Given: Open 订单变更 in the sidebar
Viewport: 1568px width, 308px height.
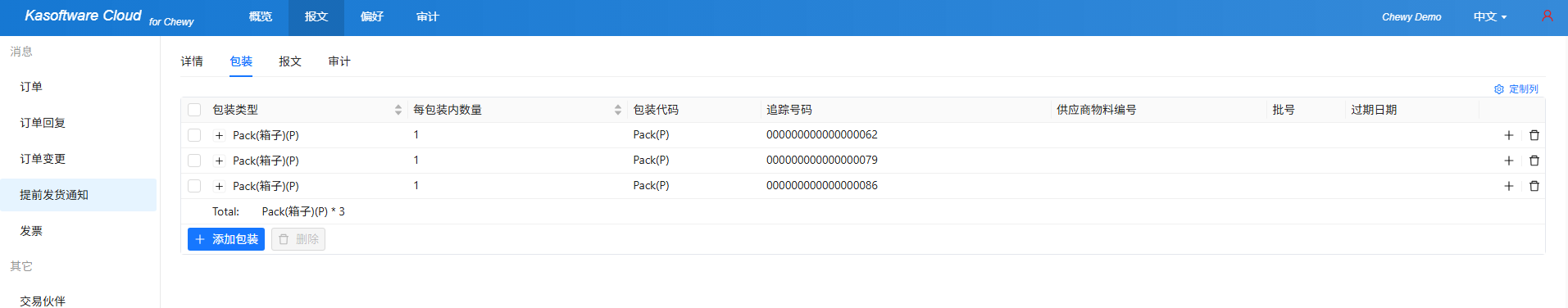Looking at the screenshot, I should [78, 159].
